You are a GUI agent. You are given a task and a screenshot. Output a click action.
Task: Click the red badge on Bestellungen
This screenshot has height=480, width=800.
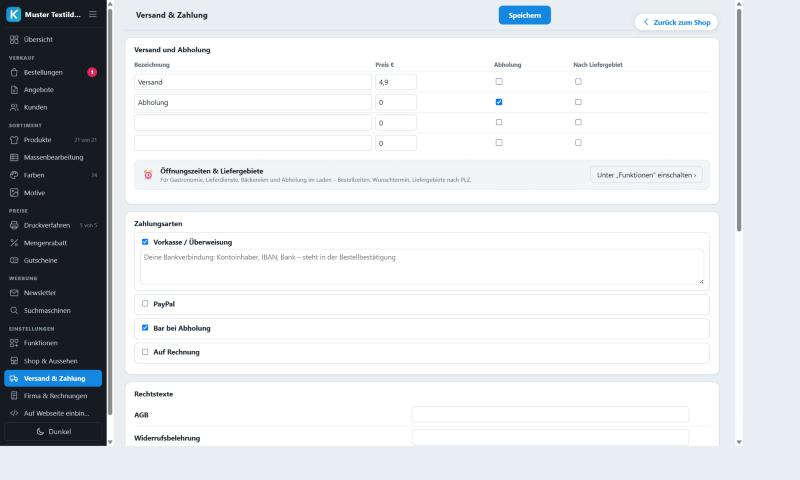[x=92, y=72]
